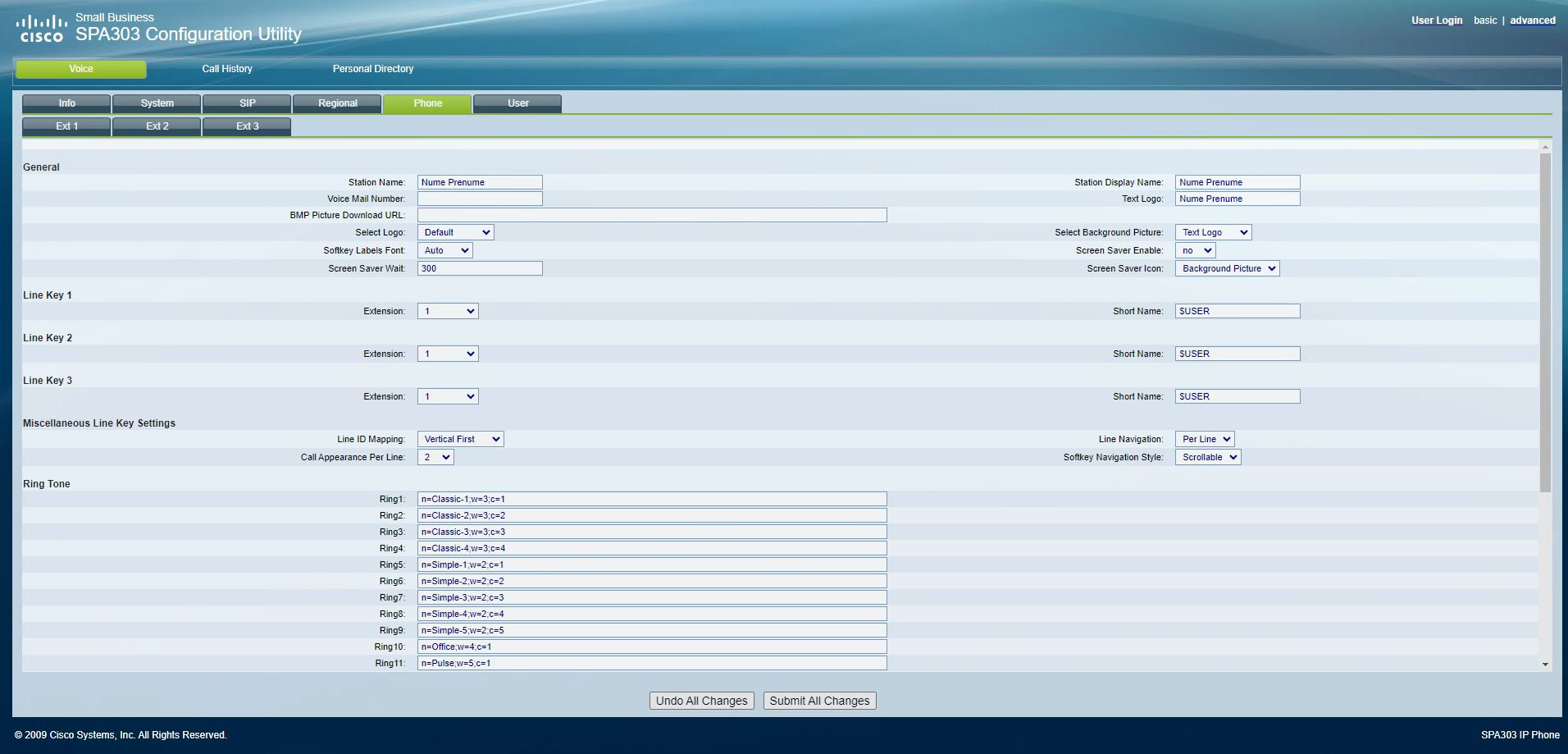
Task: Click the Cisco logo
Action: (41, 28)
